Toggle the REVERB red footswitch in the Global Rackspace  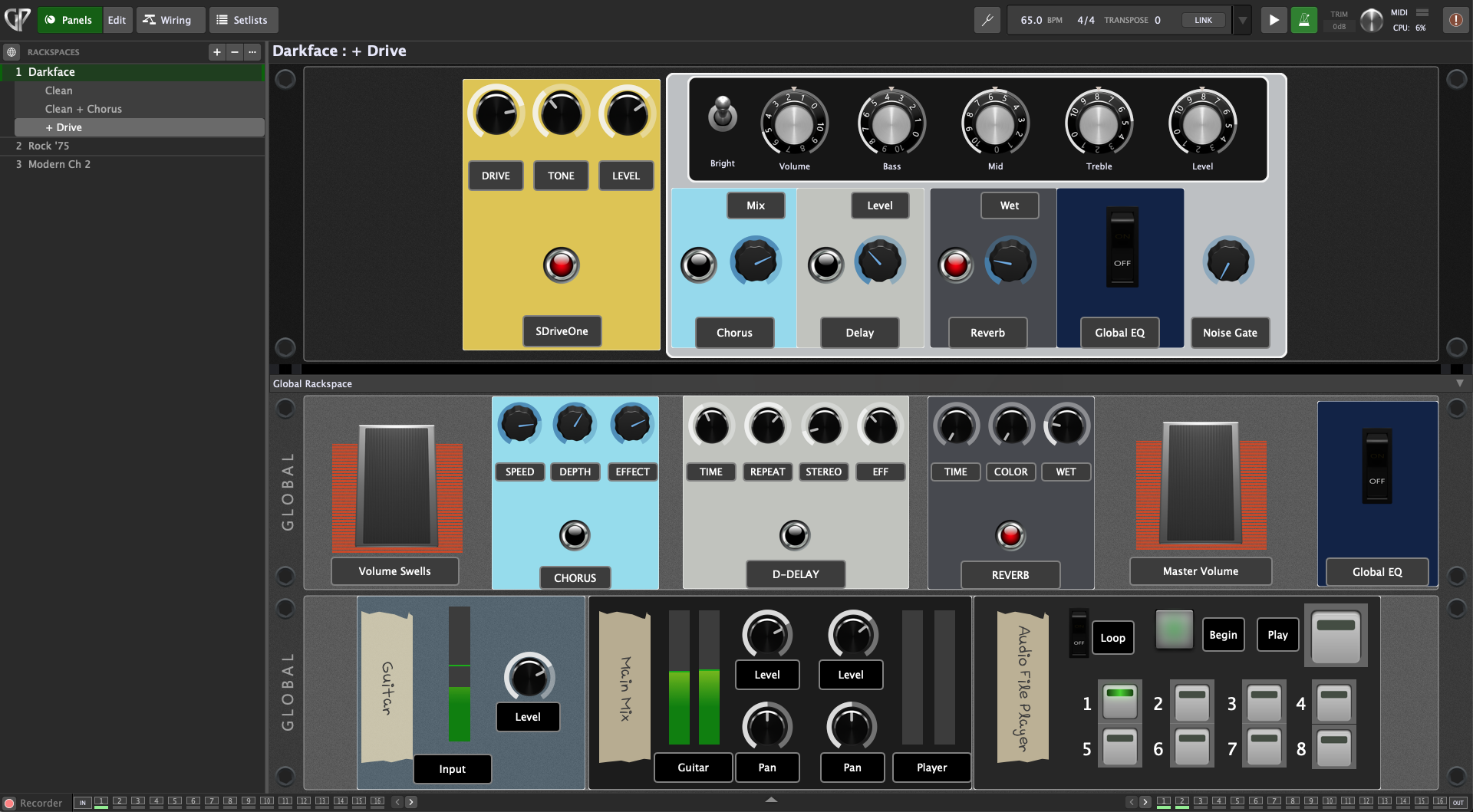click(1010, 535)
